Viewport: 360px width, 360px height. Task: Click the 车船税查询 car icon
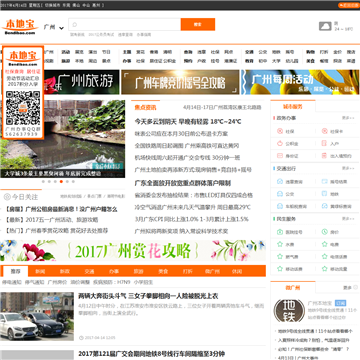(x=280, y=206)
